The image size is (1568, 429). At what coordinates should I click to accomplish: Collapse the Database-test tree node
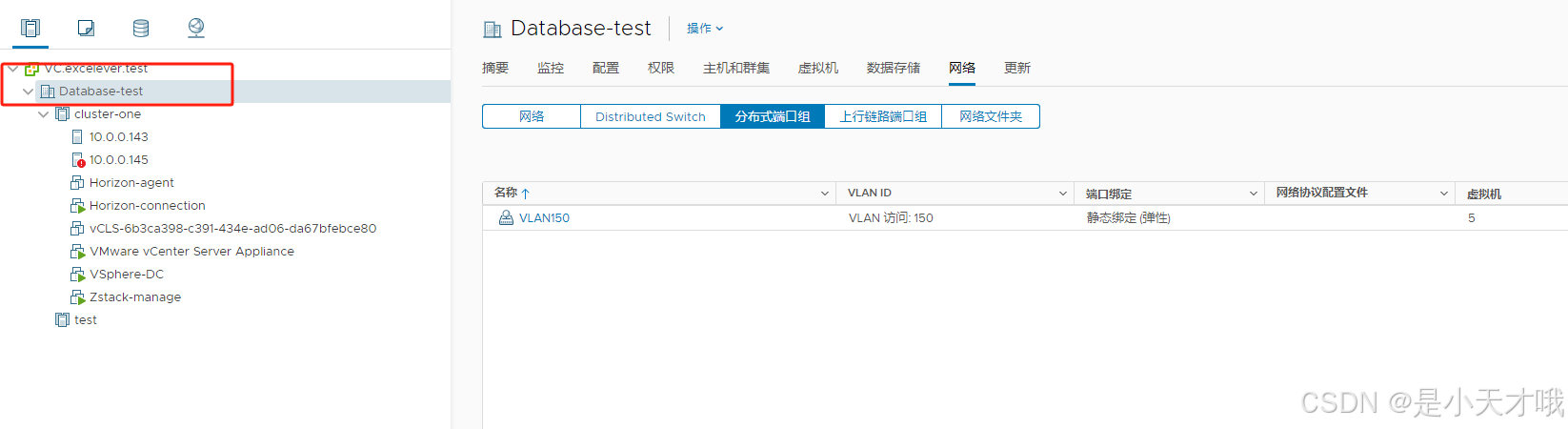(x=29, y=92)
